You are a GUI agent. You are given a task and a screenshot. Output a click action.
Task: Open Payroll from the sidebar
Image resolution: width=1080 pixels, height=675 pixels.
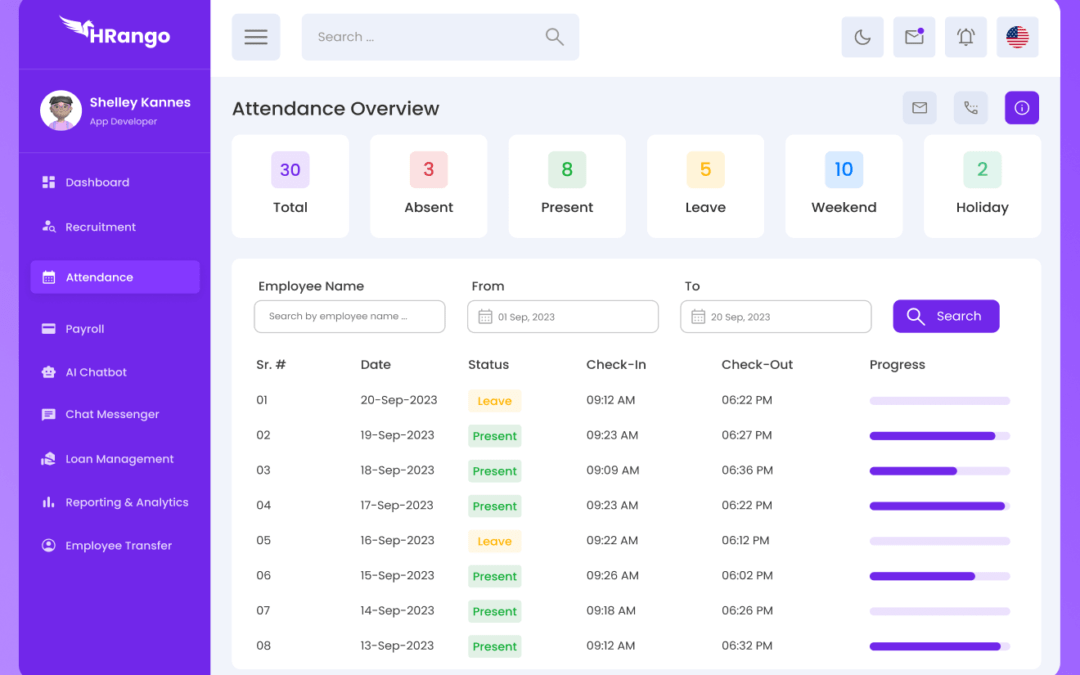click(85, 329)
